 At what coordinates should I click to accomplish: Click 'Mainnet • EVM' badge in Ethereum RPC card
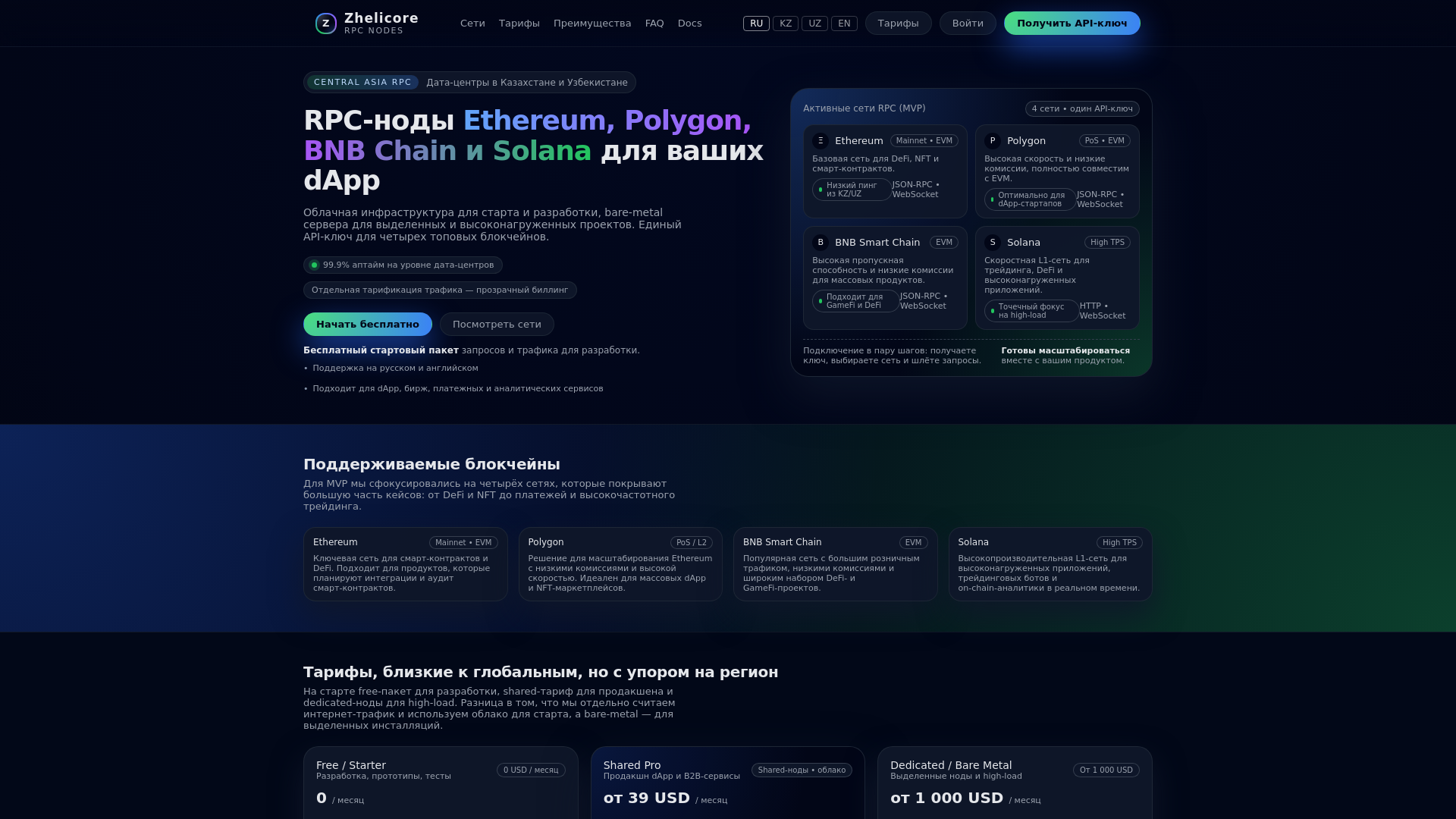[x=924, y=141]
